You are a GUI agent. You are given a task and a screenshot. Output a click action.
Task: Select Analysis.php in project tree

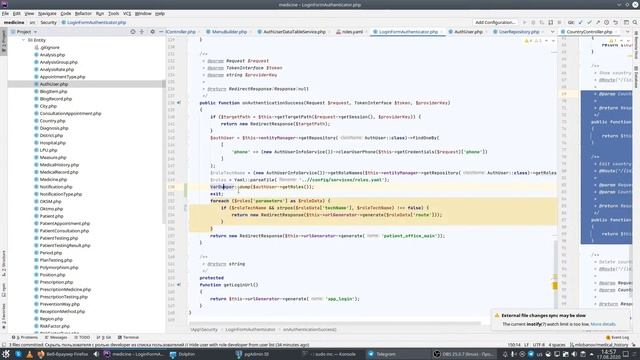(52, 55)
